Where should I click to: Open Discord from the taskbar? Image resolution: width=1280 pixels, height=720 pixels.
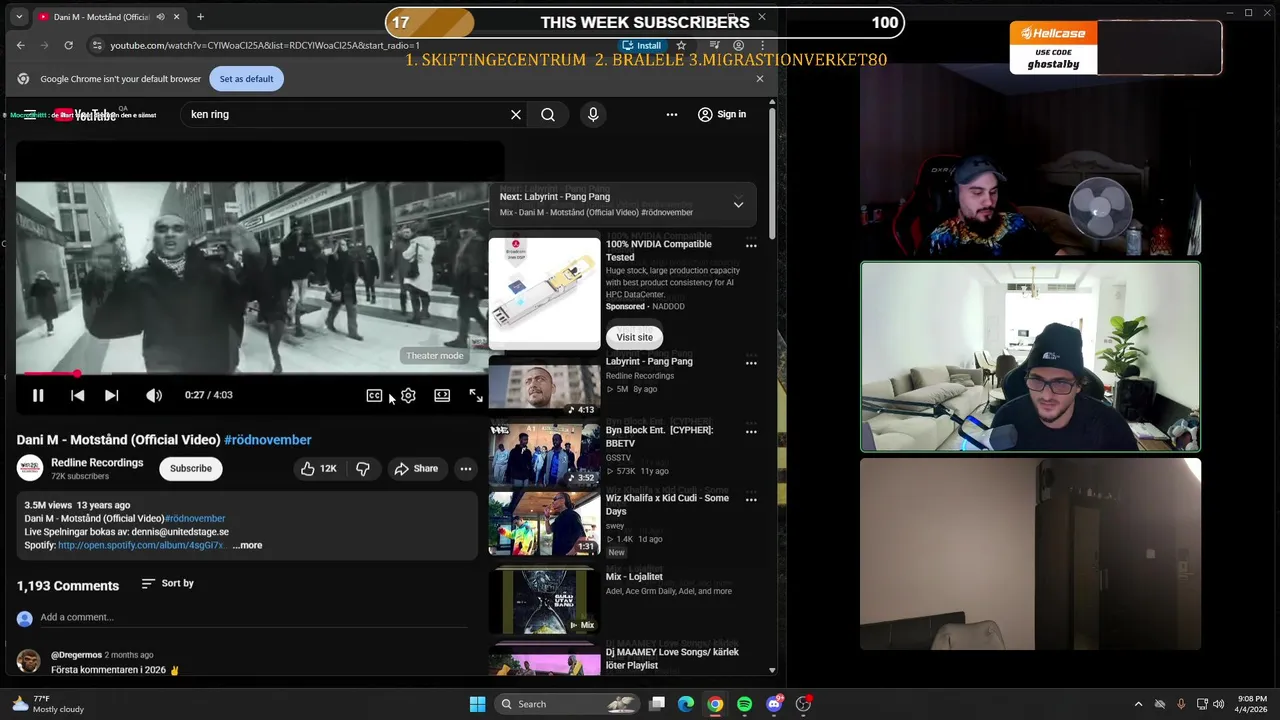(x=774, y=704)
